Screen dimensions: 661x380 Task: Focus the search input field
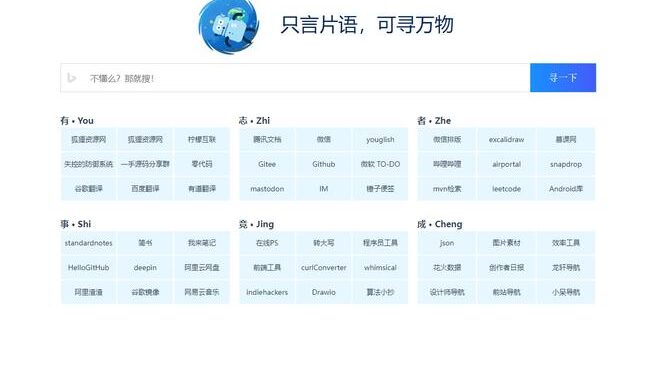[295, 78]
